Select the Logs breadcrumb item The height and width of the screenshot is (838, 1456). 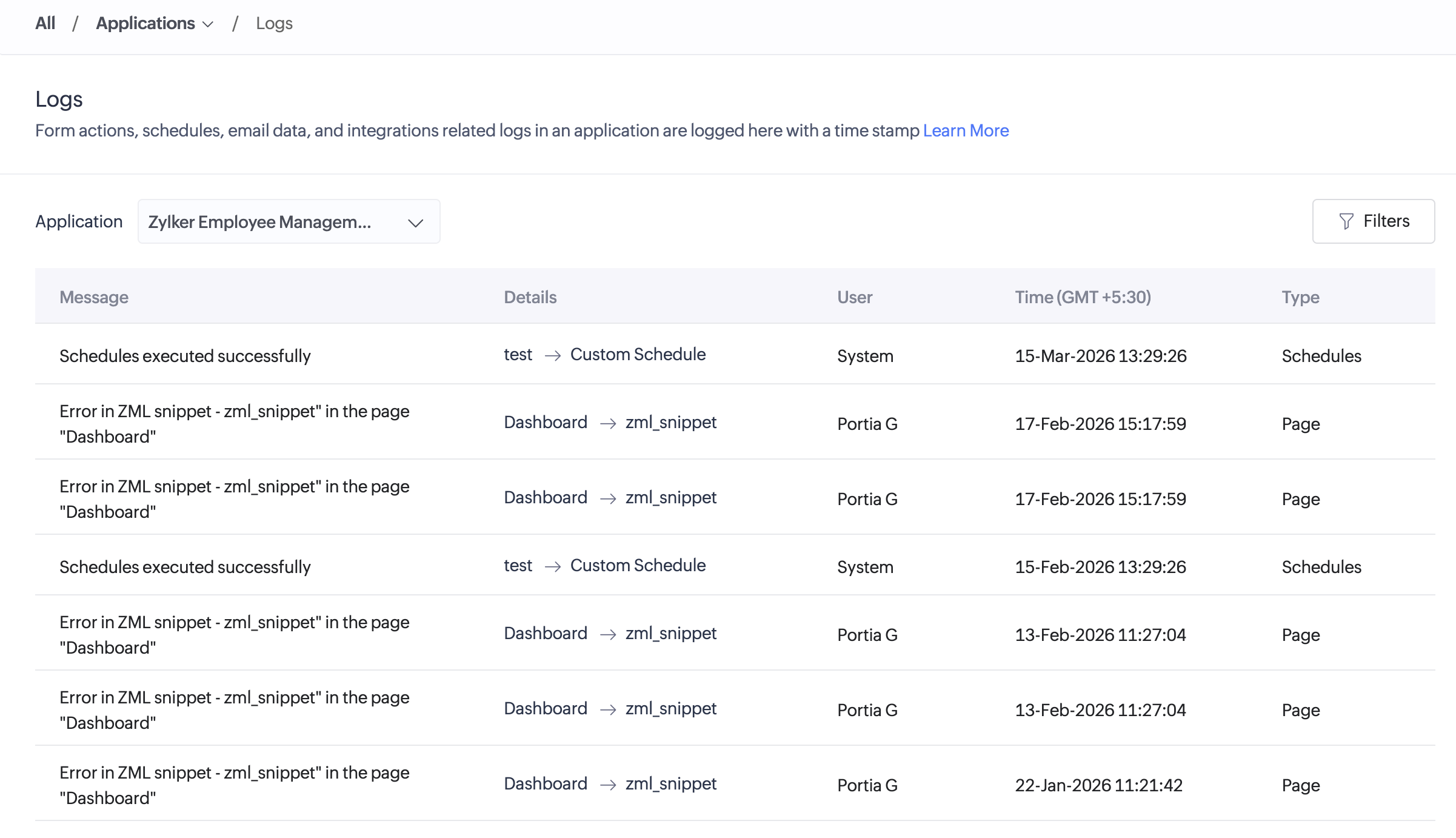(x=274, y=23)
